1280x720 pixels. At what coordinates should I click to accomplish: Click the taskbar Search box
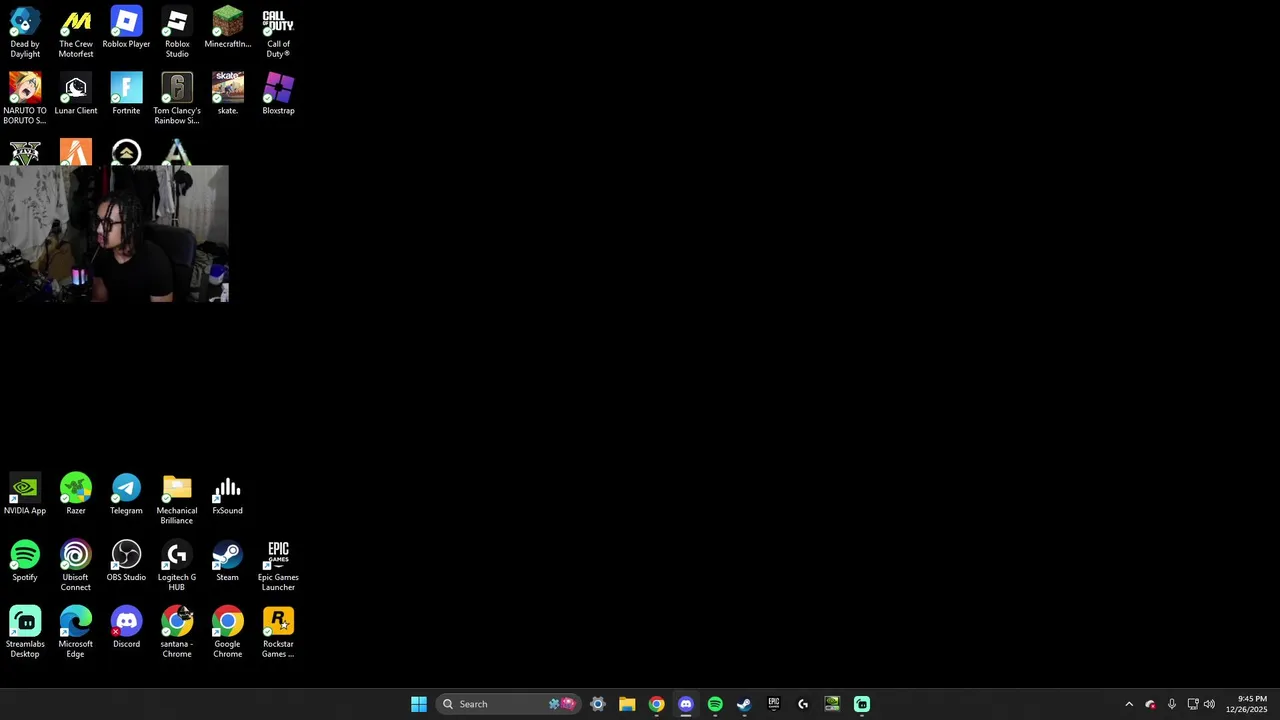pos(510,704)
